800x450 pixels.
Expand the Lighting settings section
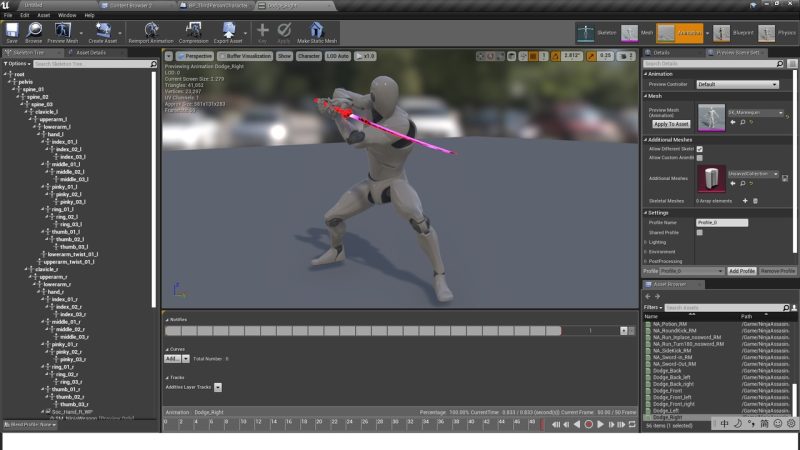657,242
